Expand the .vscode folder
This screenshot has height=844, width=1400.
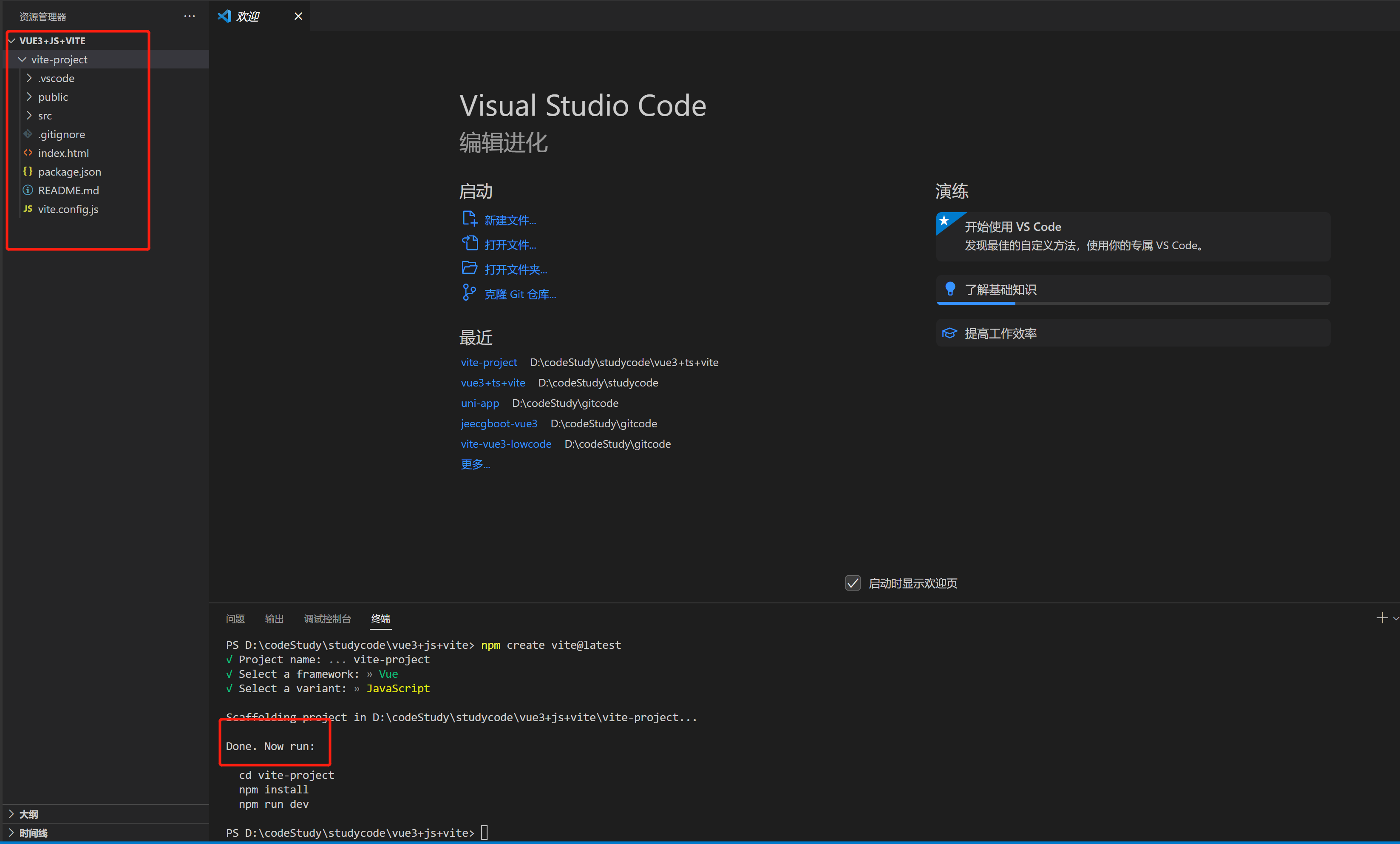point(29,78)
